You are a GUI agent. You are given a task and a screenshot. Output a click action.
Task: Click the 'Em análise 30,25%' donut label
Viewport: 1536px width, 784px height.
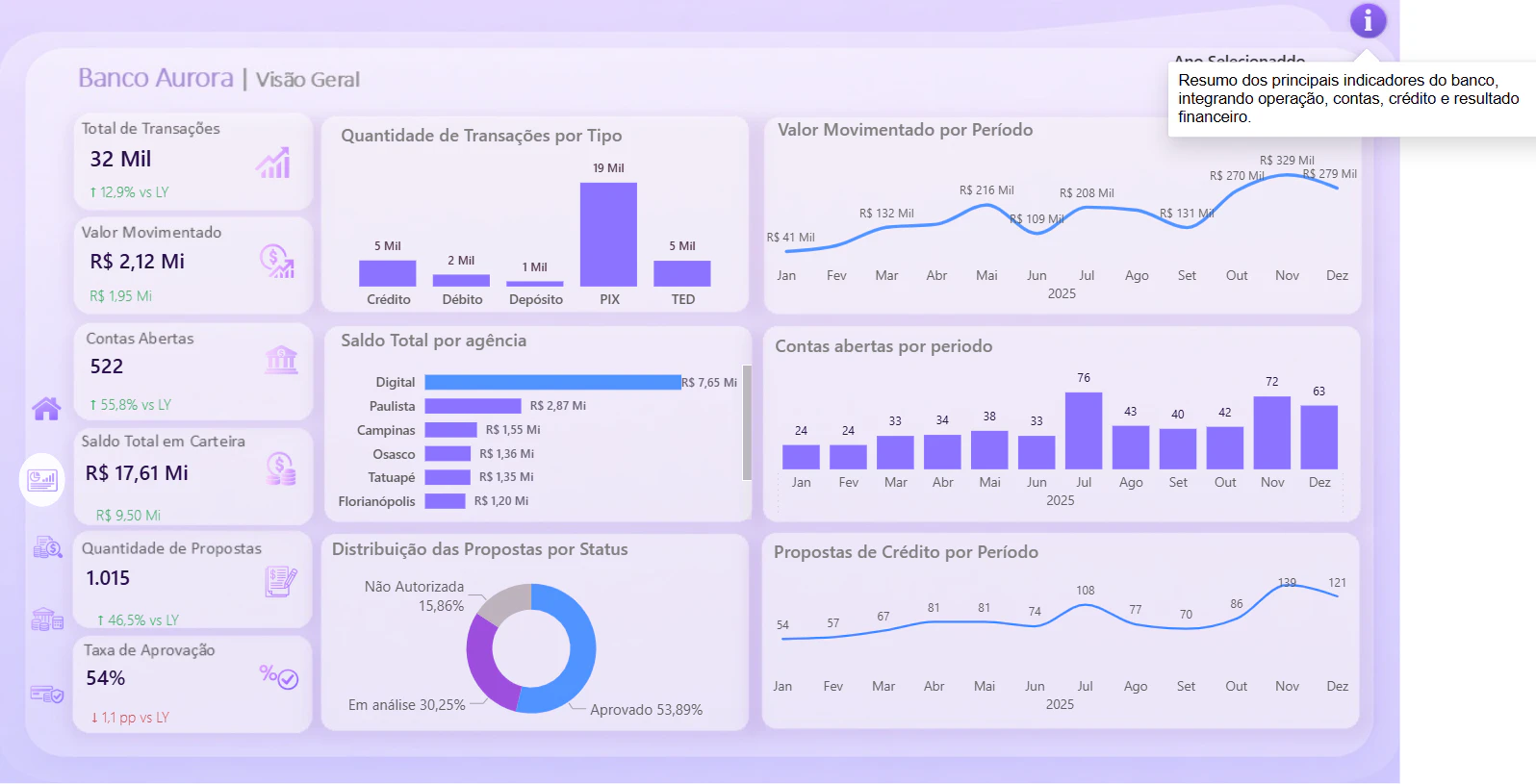pyautogui.click(x=407, y=705)
